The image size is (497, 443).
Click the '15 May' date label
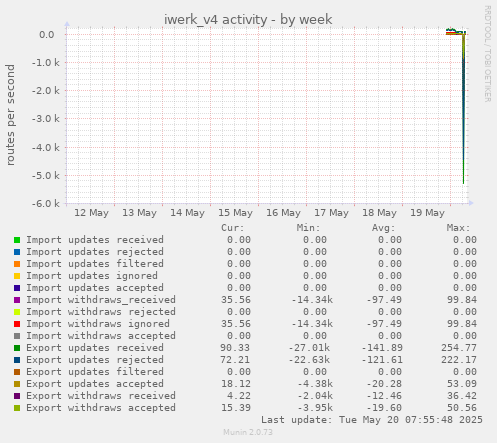(x=235, y=213)
